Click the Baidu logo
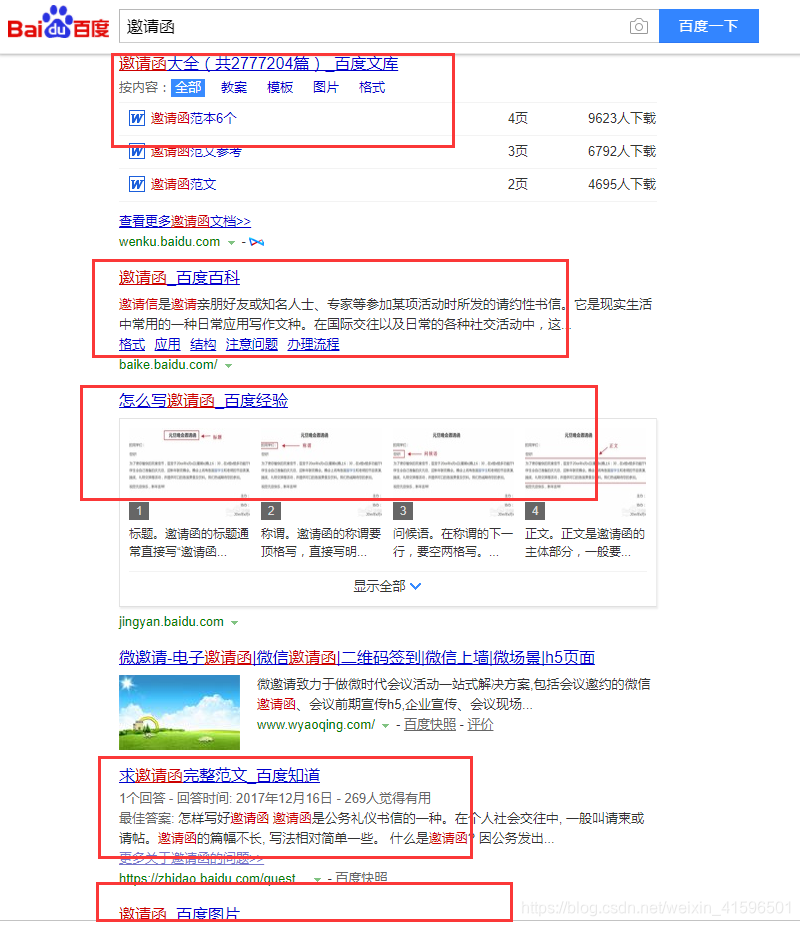This screenshot has width=800, height=926. [x=60, y=25]
